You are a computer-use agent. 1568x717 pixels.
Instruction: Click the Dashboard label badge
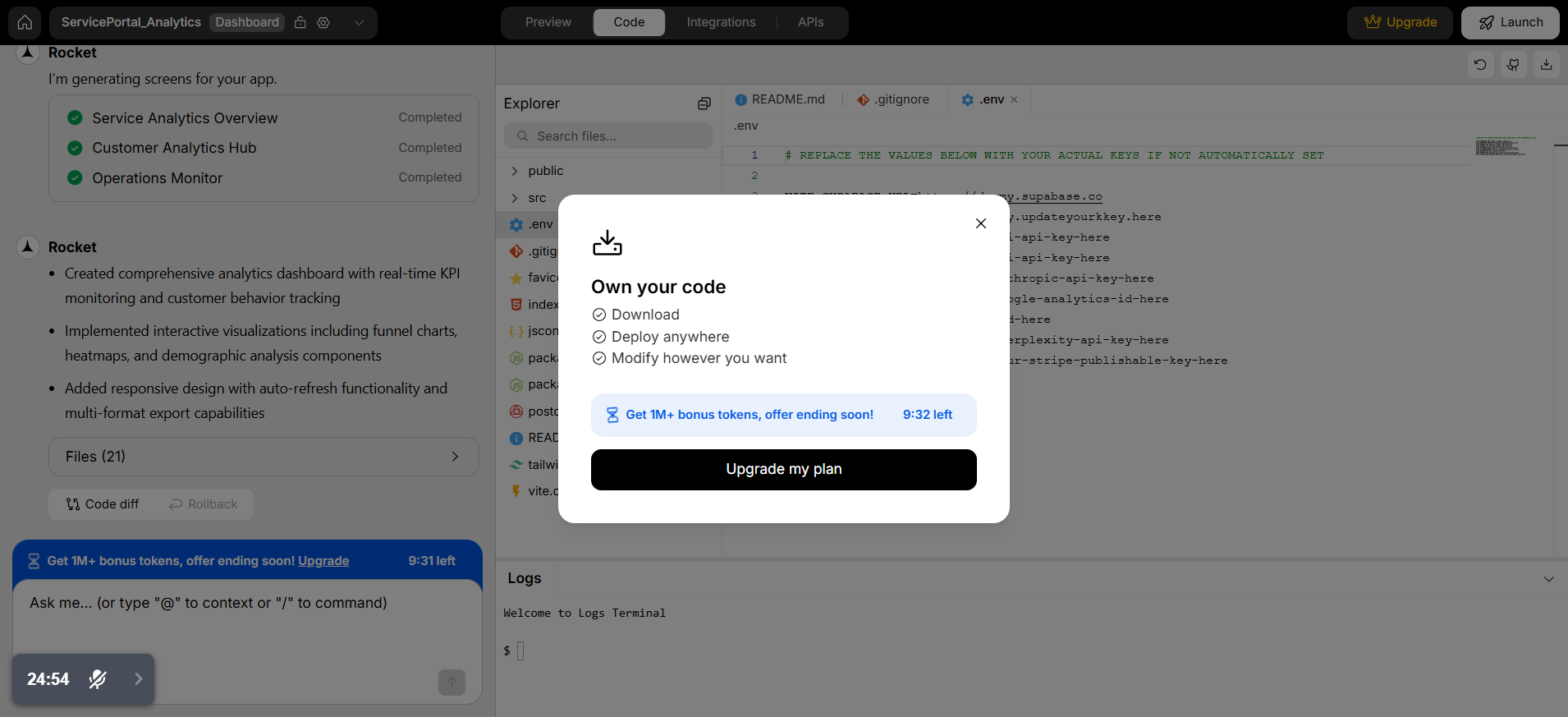coord(247,22)
